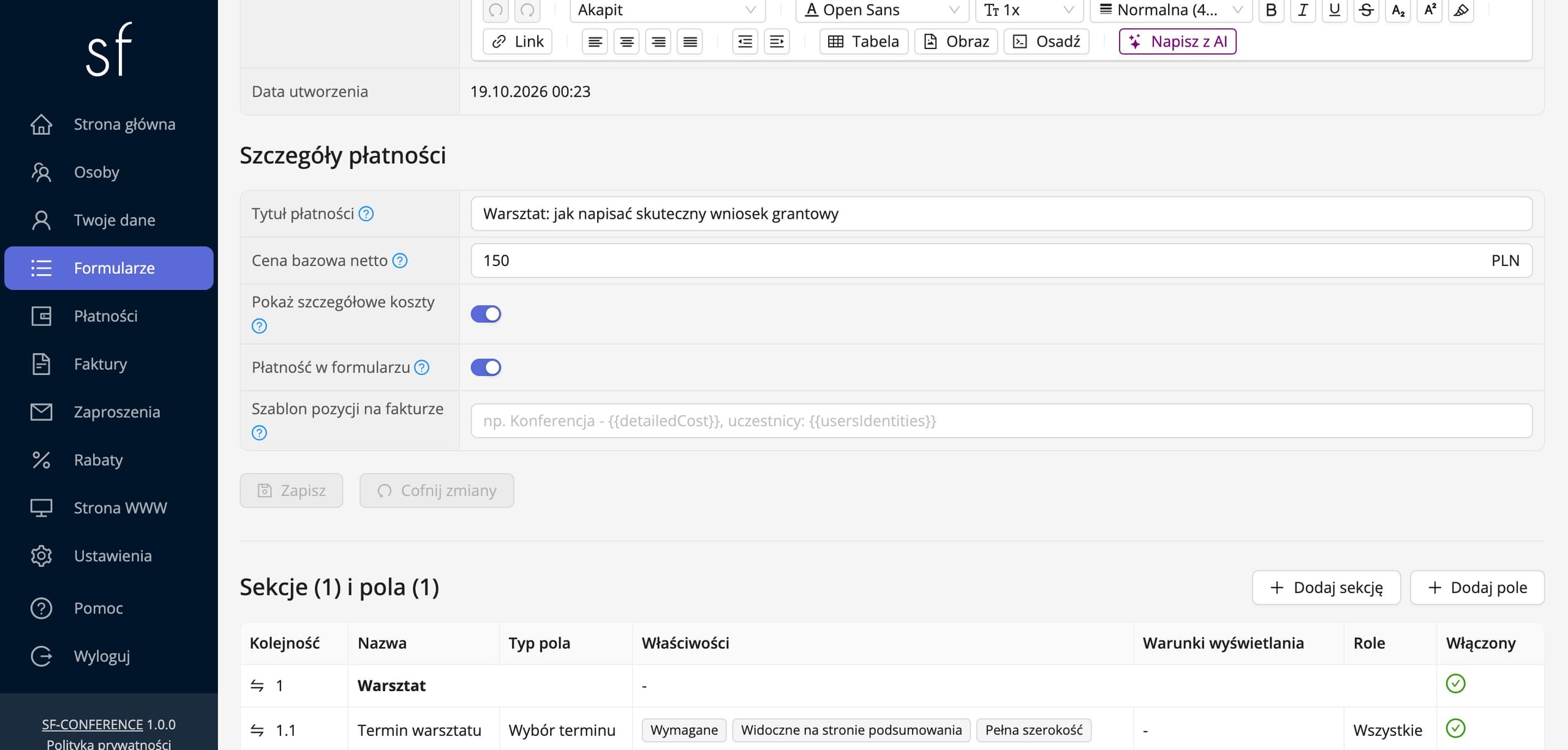Viewport: 1568px width, 750px height.
Task: Toggle Pokaż szczegółowe koszty switch
Action: [x=486, y=314]
